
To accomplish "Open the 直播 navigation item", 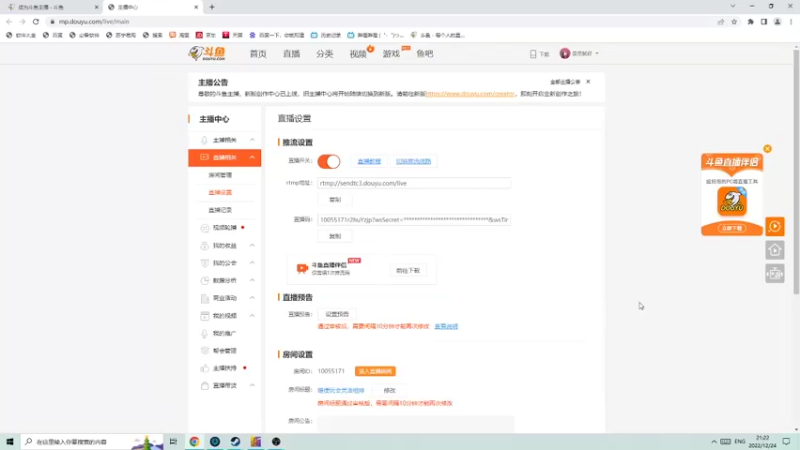I will (x=291, y=54).
